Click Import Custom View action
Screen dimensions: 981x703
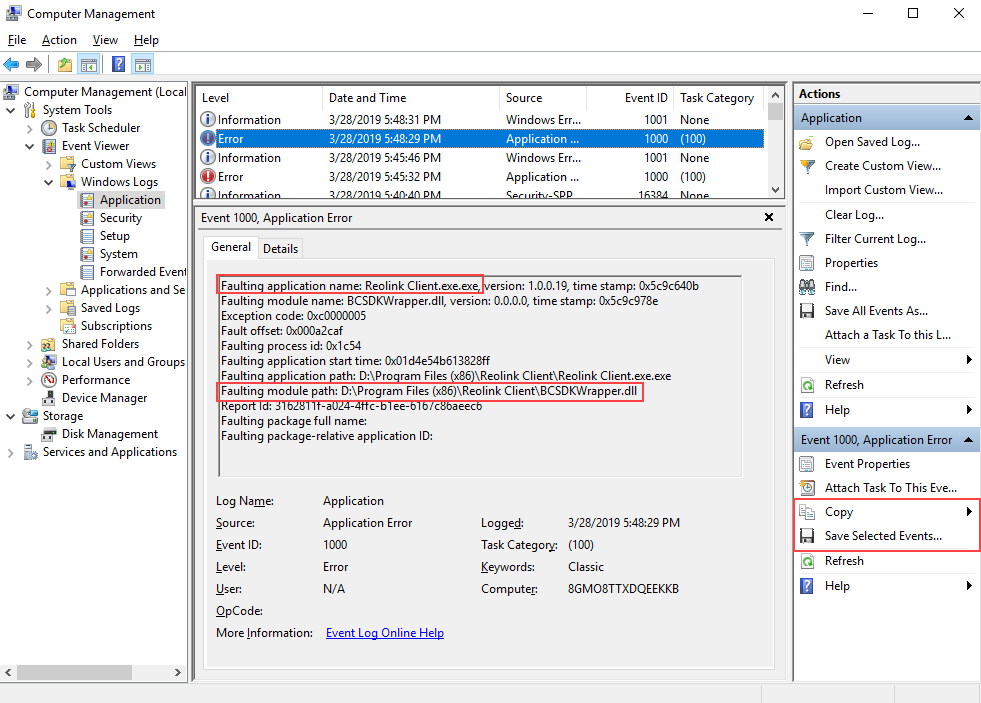(x=883, y=190)
